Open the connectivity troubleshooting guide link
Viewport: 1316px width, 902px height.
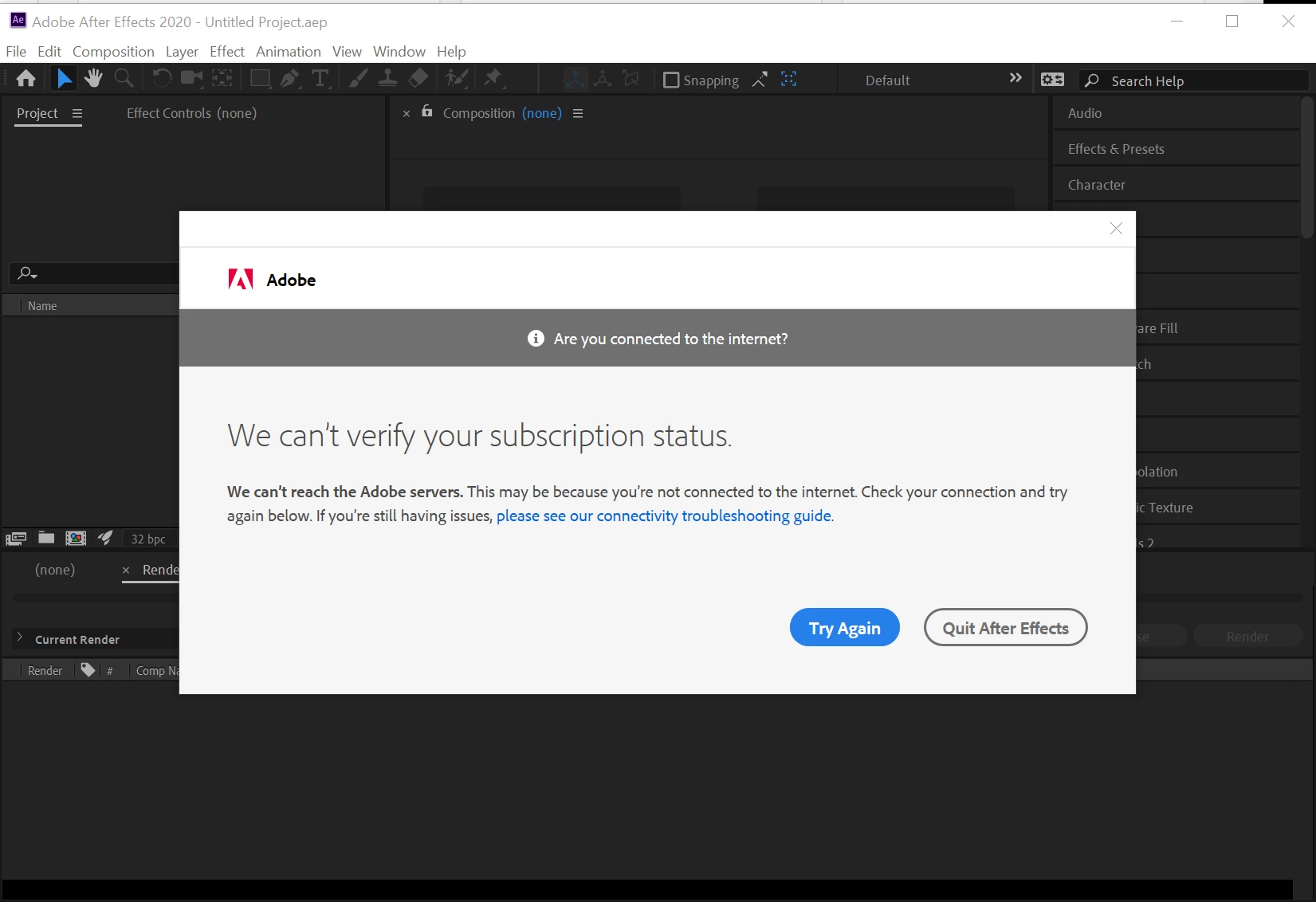(x=664, y=516)
